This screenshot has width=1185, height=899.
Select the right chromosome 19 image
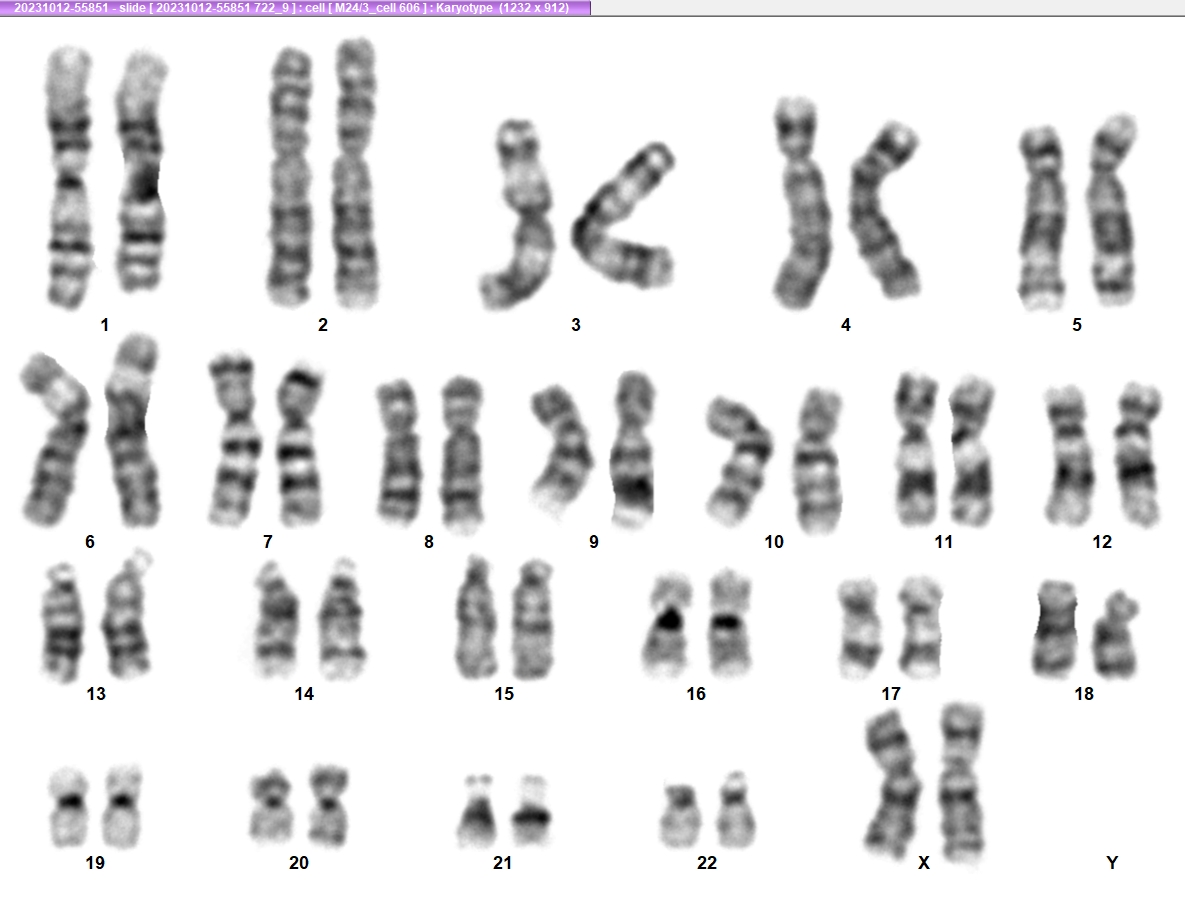tap(122, 807)
